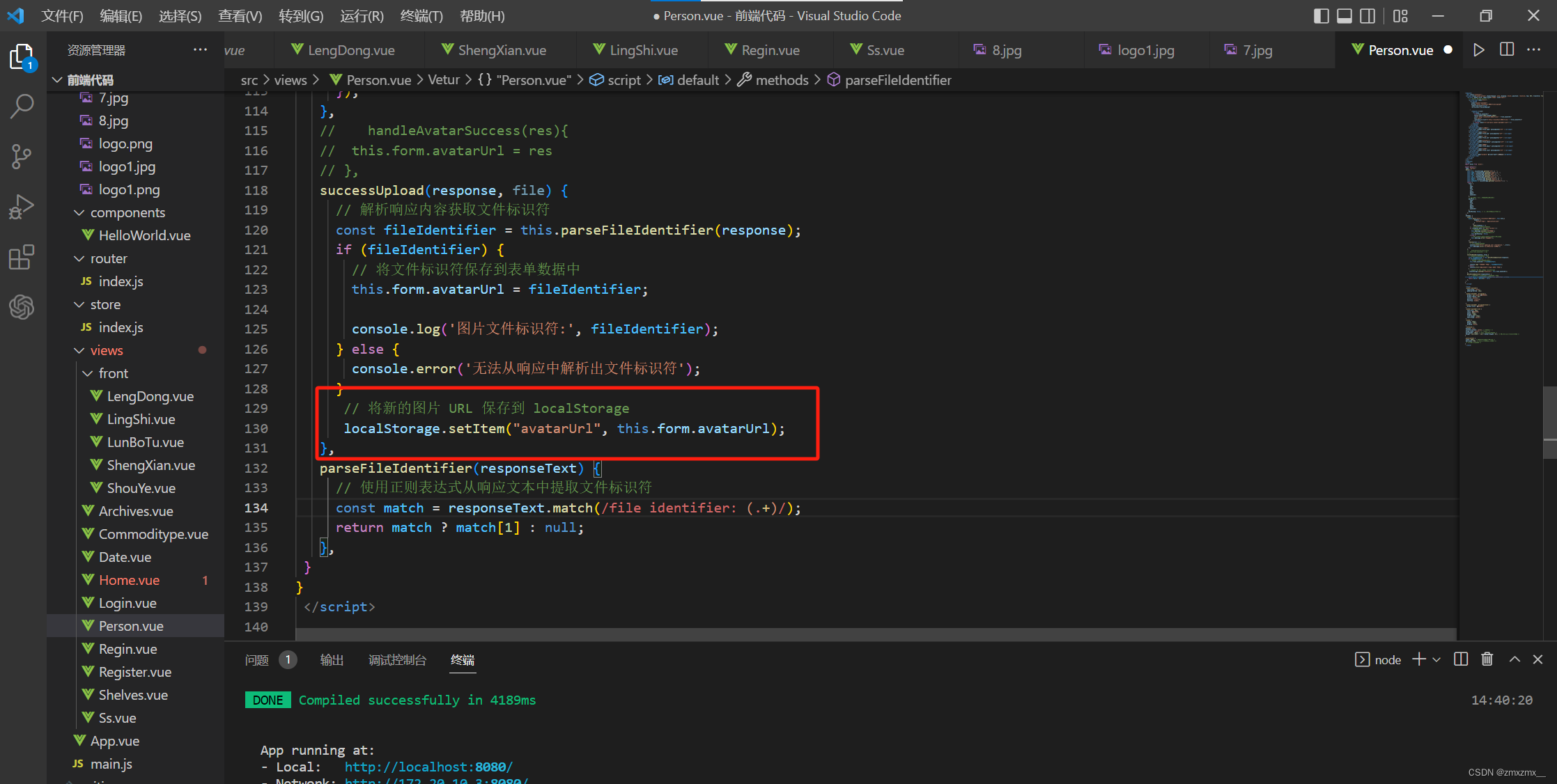Open the Source Control view
This screenshot has width=1557, height=784.
pyautogui.click(x=22, y=156)
